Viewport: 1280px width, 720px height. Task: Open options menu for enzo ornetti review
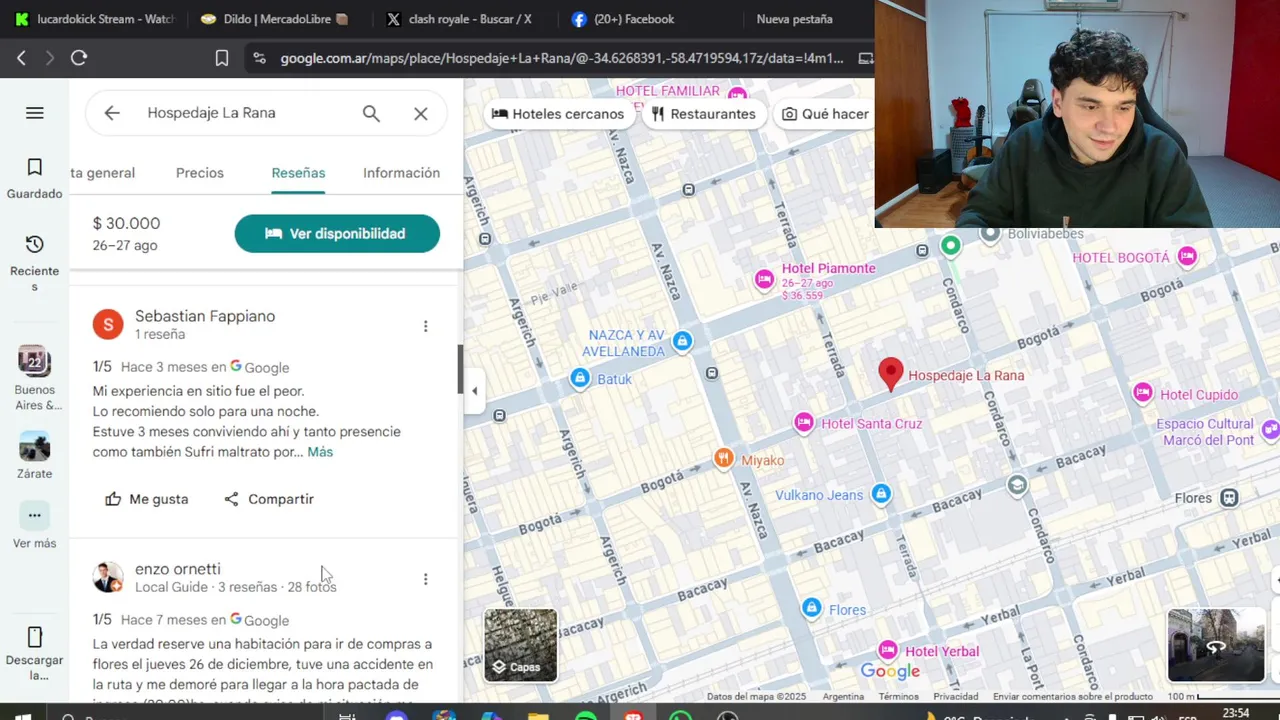(x=425, y=579)
